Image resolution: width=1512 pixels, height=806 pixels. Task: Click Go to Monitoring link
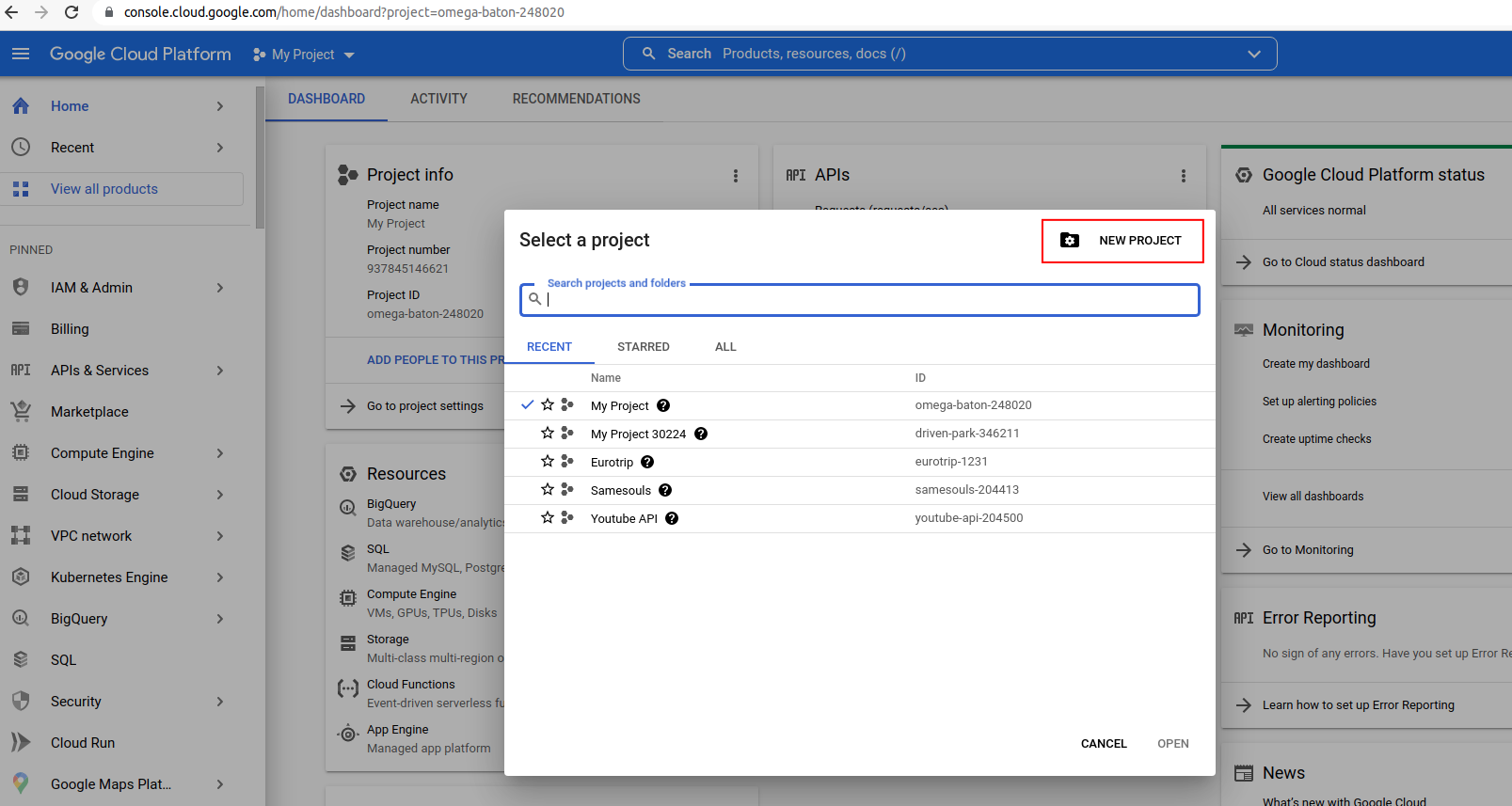click(x=1308, y=550)
